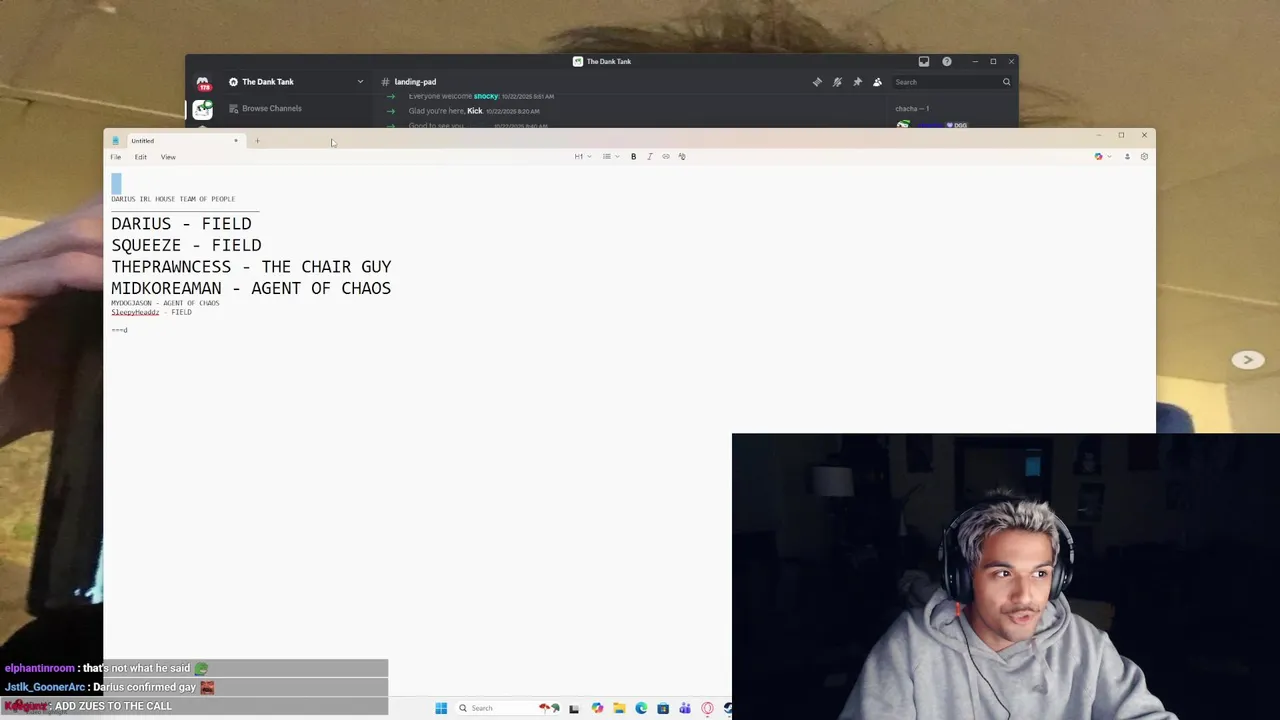
Task: Open the Notepad account profile icon
Action: coord(1127,156)
